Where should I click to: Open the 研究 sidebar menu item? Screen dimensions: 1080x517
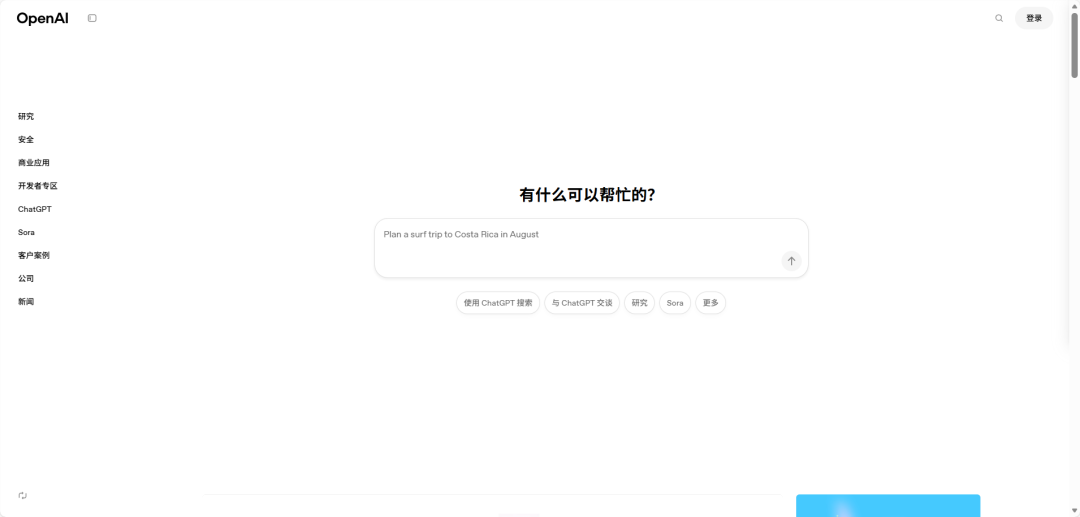[x=26, y=116]
